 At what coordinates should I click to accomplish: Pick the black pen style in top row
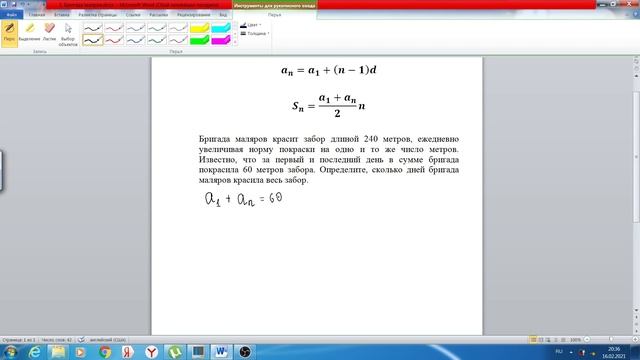(93, 28)
